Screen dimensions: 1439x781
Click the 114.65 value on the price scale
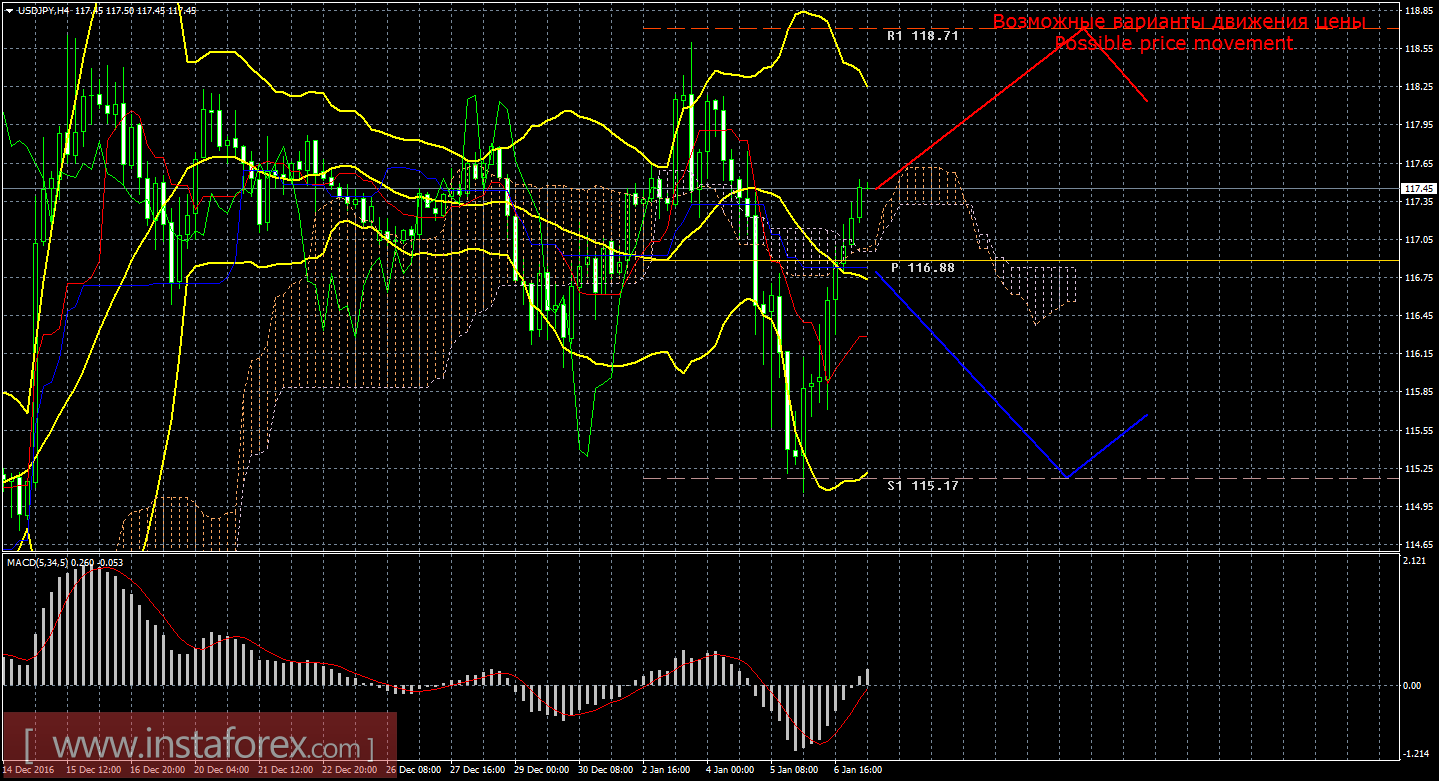pos(1416,544)
